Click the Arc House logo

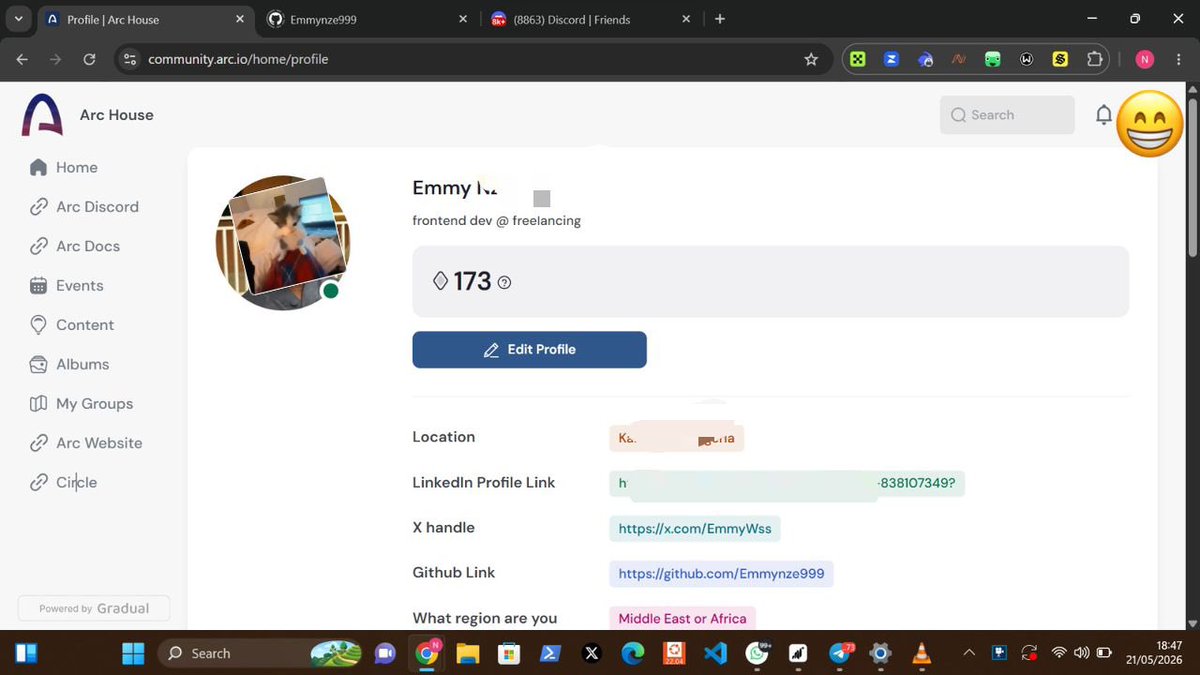click(41, 115)
